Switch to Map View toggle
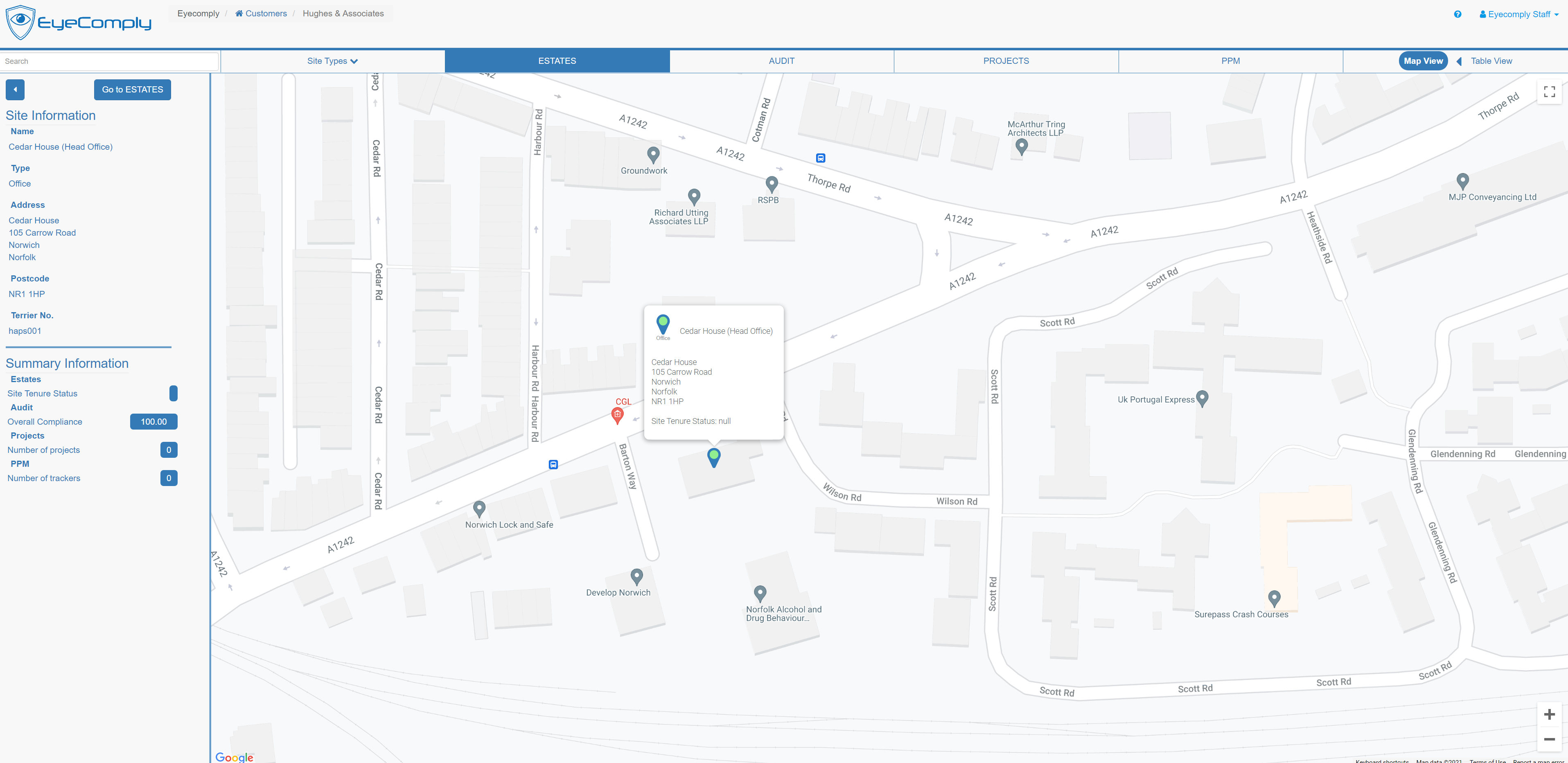Image resolution: width=1568 pixels, height=763 pixels. (x=1423, y=61)
